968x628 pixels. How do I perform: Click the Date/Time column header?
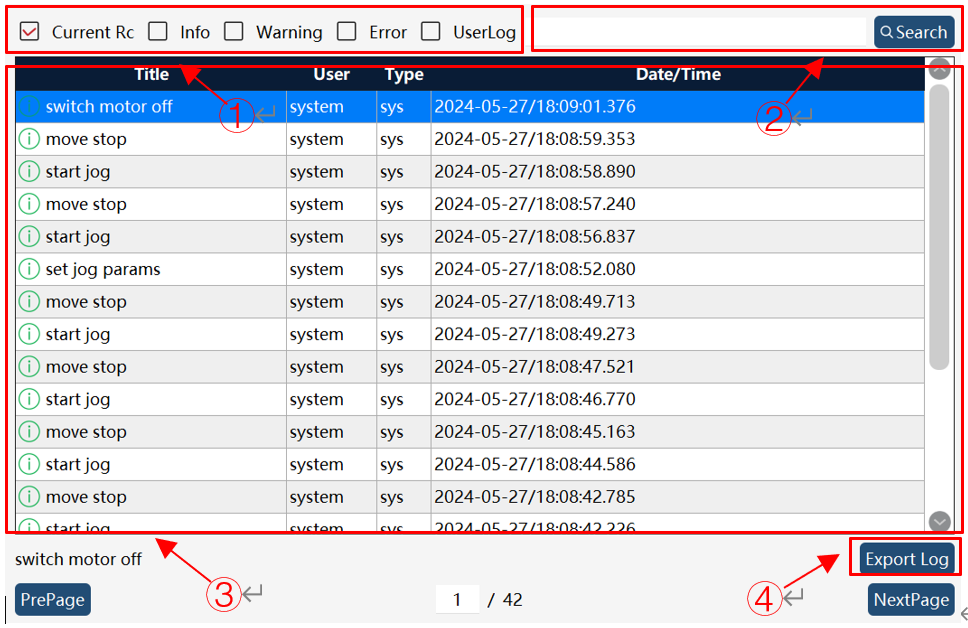678,74
